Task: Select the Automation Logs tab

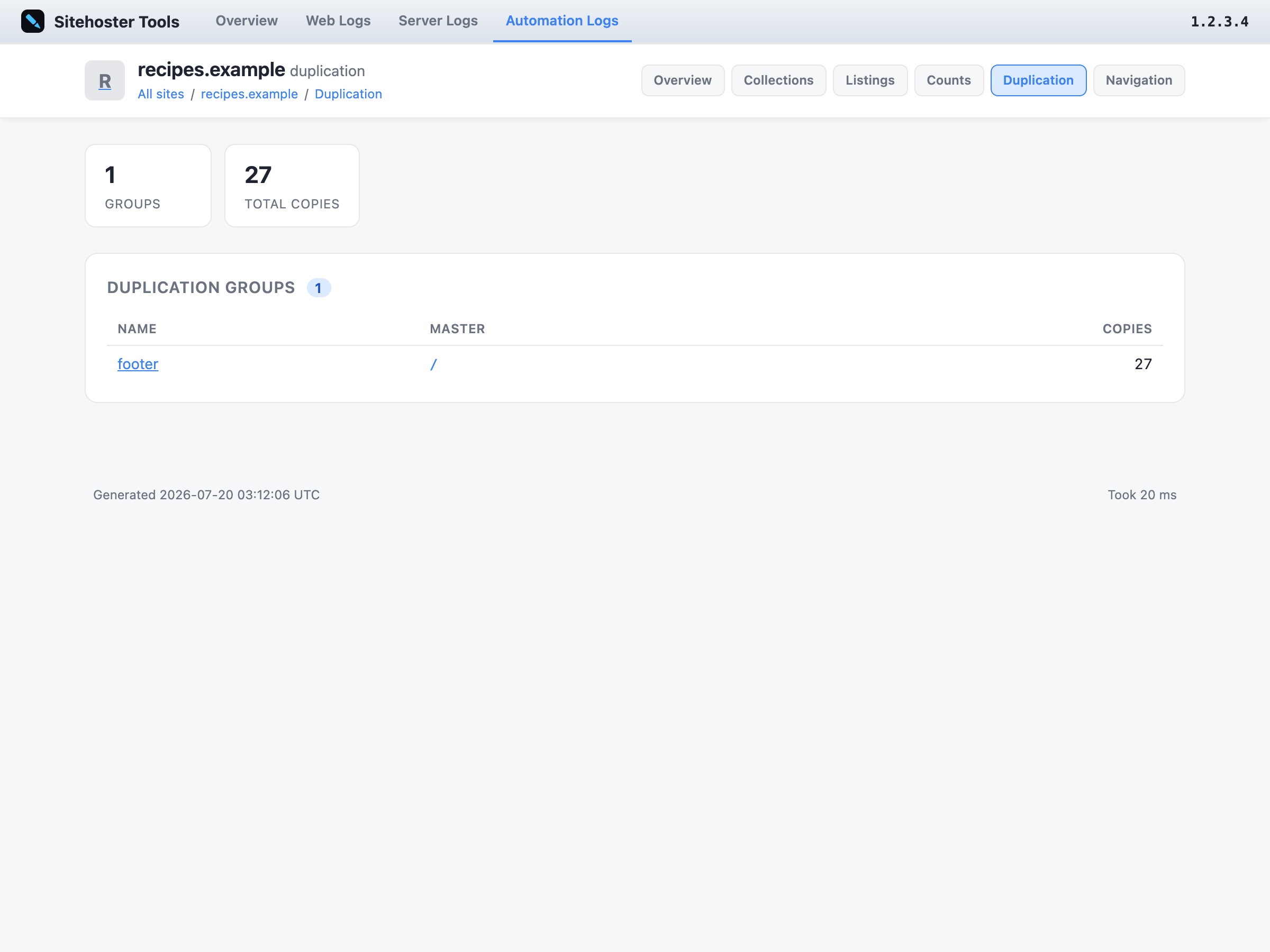Action: (561, 21)
